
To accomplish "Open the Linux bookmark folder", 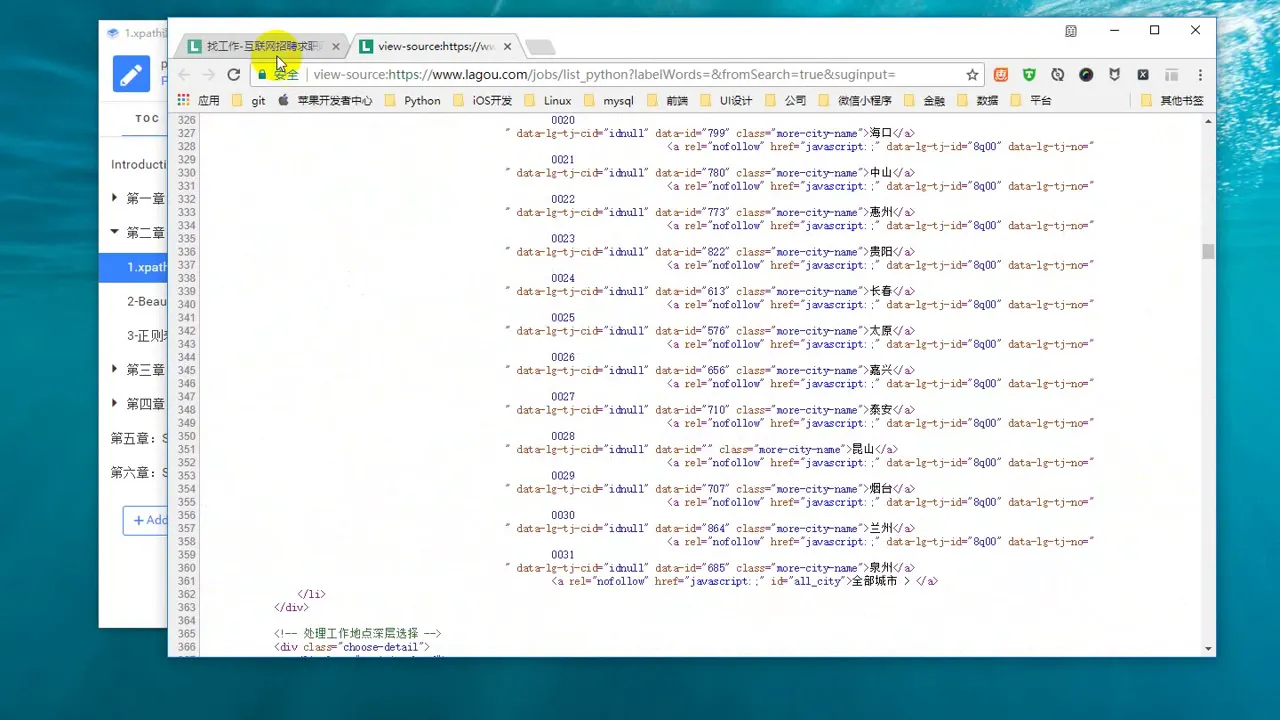I will (x=547, y=101).
